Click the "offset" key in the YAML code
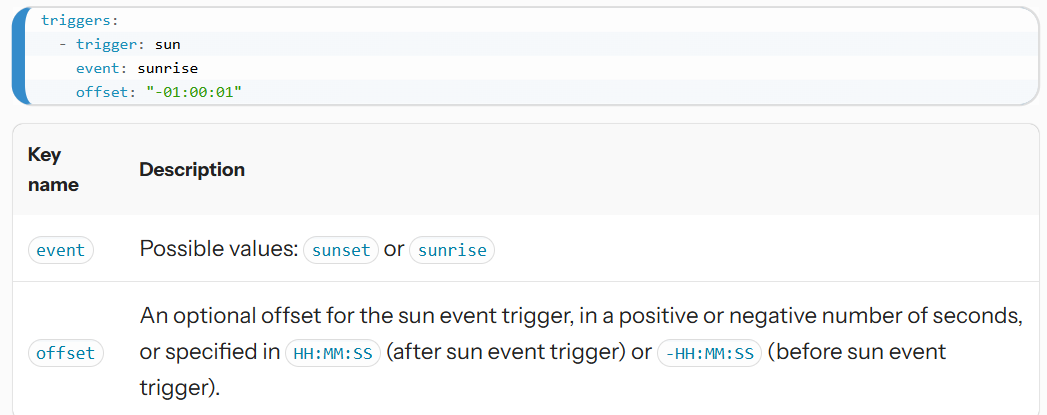The image size is (1047, 415). [x=102, y=92]
